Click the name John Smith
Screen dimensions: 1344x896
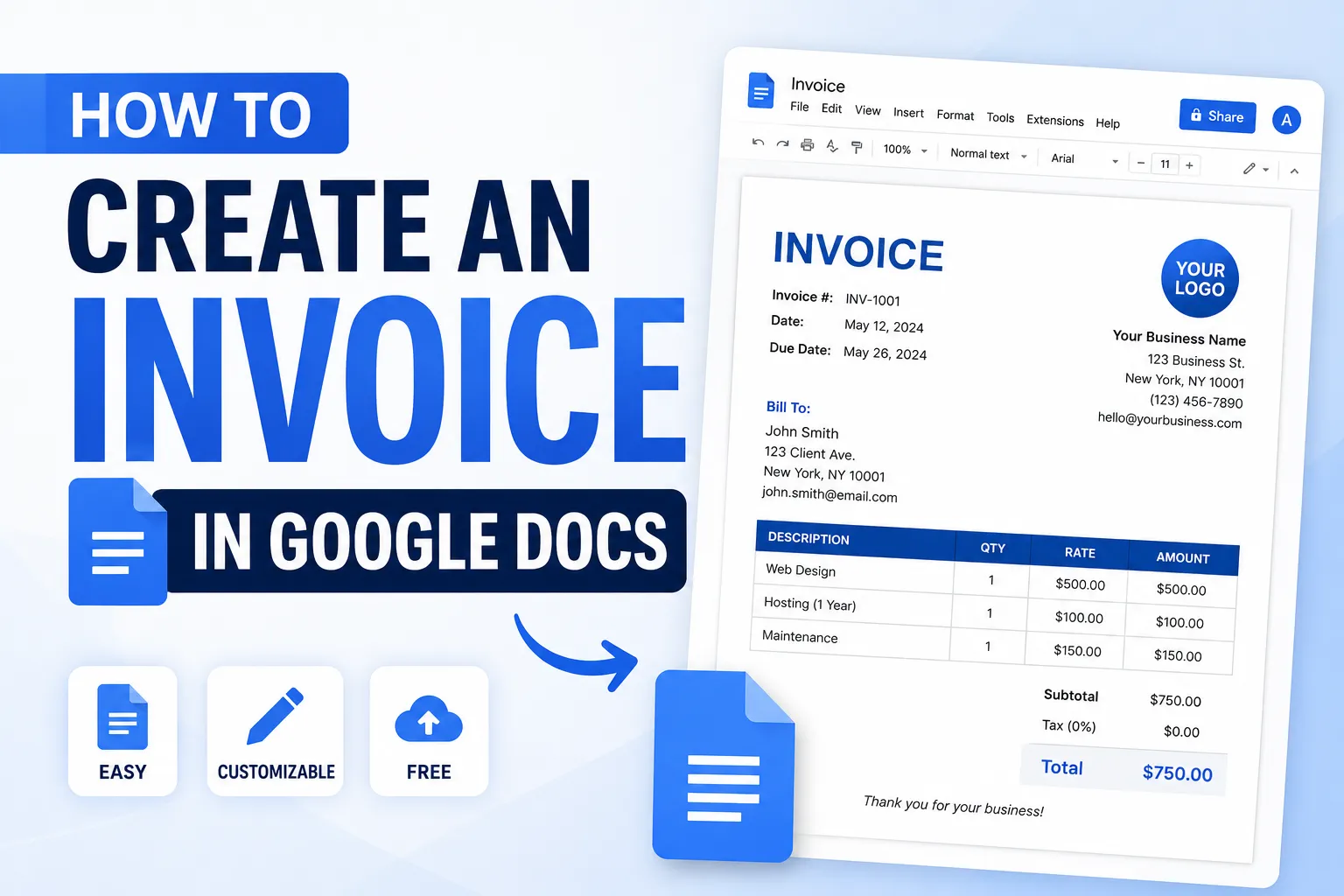801,432
